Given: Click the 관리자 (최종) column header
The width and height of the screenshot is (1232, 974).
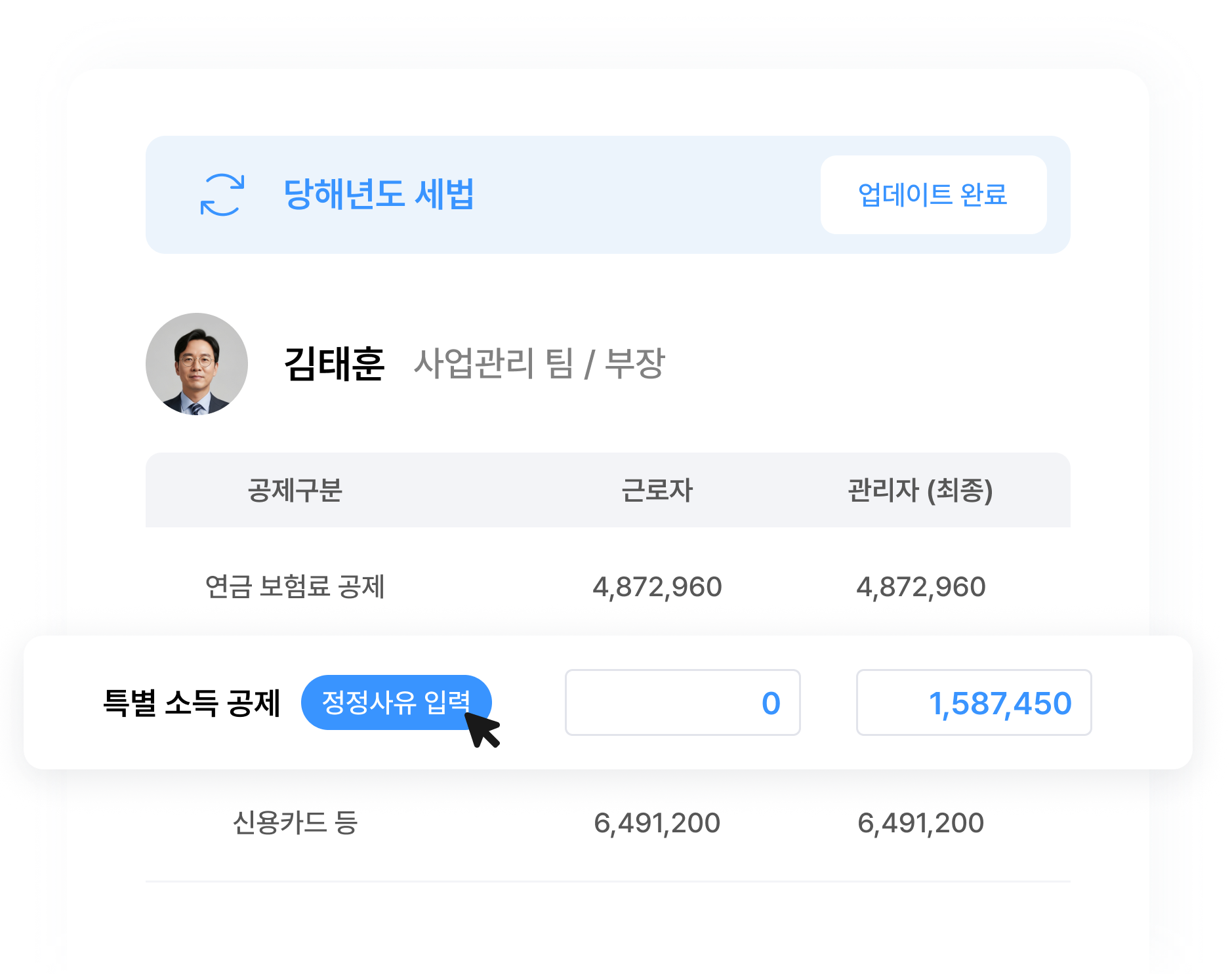Looking at the screenshot, I should pos(920,491).
